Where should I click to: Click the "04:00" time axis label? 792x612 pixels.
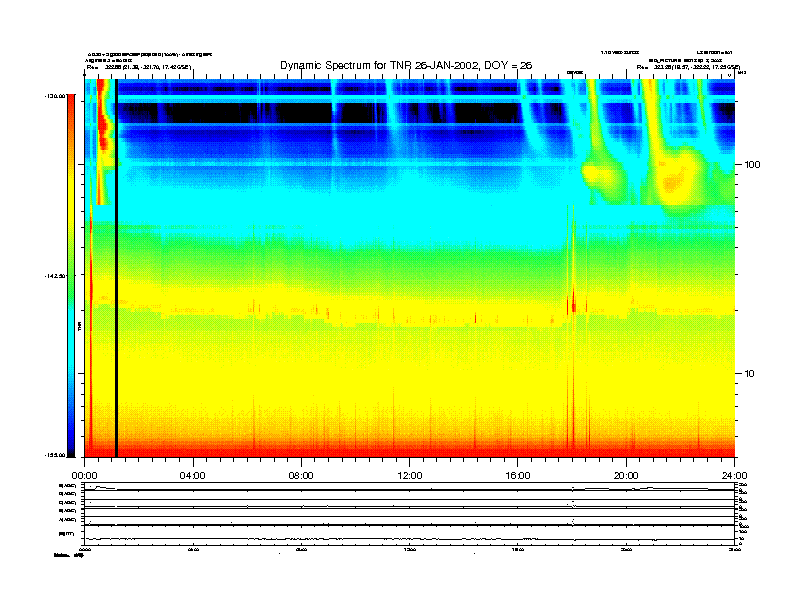click(193, 476)
